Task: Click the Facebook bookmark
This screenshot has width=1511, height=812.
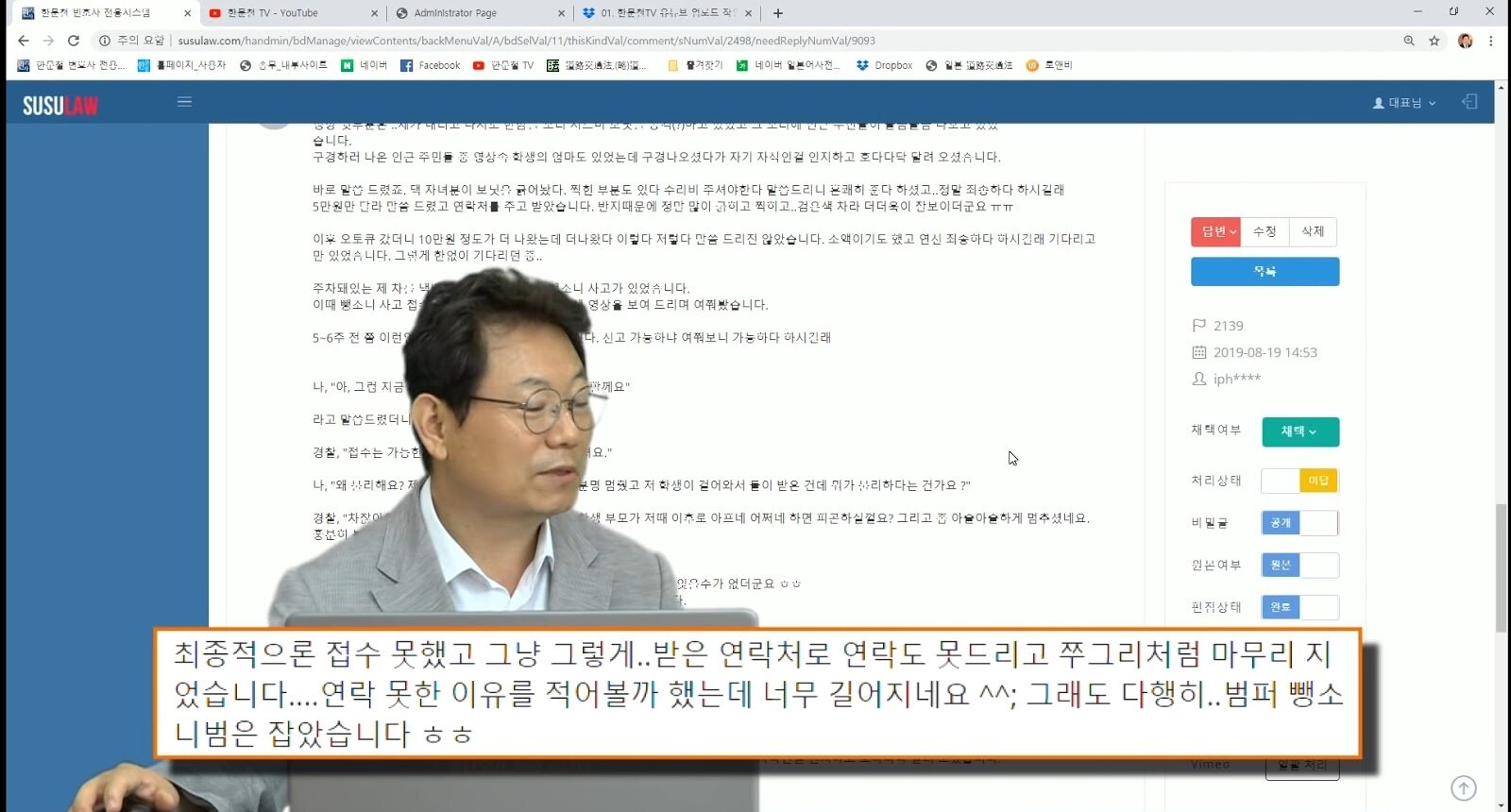Action: (430, 65)
